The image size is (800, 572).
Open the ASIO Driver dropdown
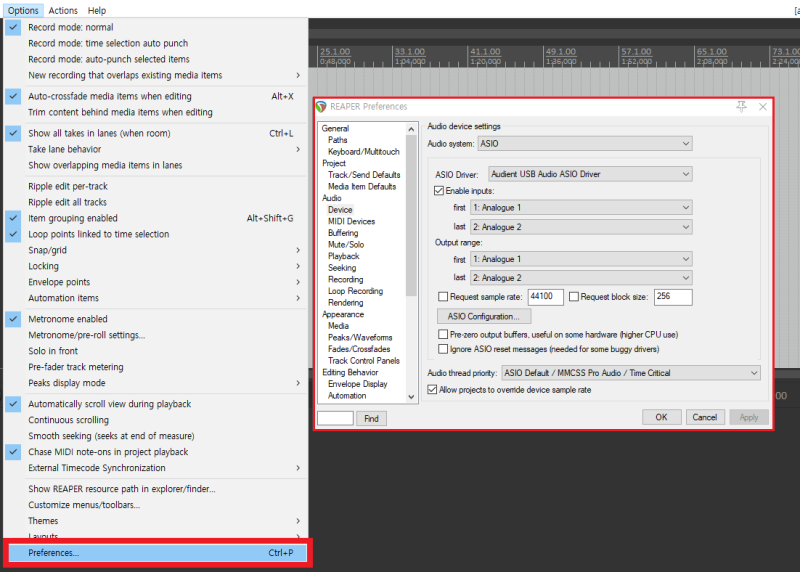tap(590, 174)
